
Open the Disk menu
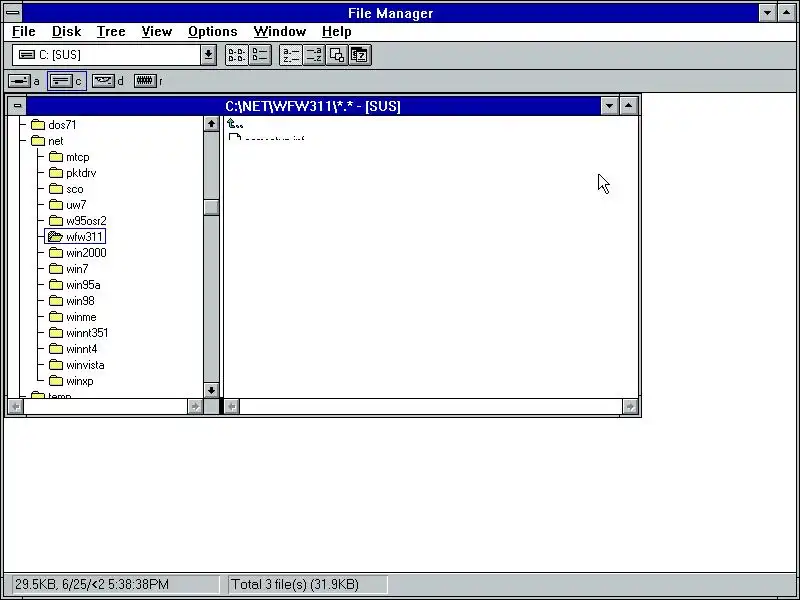point(66,32)
